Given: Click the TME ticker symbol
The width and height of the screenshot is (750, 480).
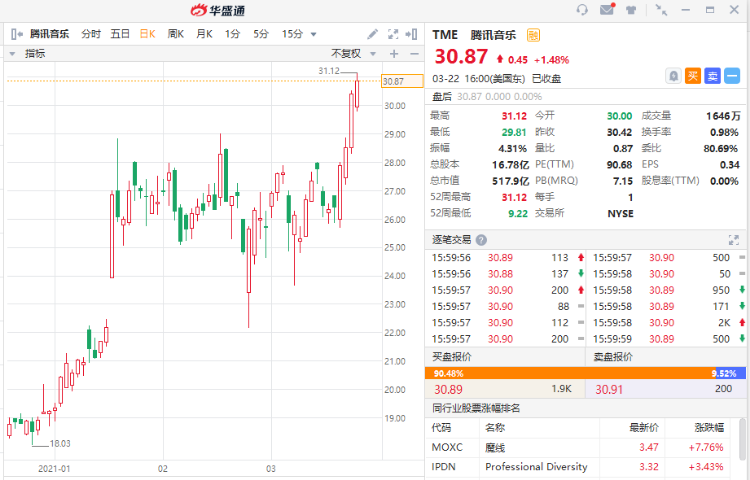Looking at the screenshot, I should 445,35.
